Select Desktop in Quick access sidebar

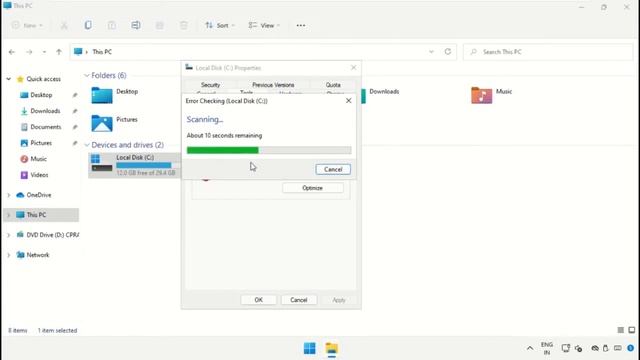click(x=41, y=95)
